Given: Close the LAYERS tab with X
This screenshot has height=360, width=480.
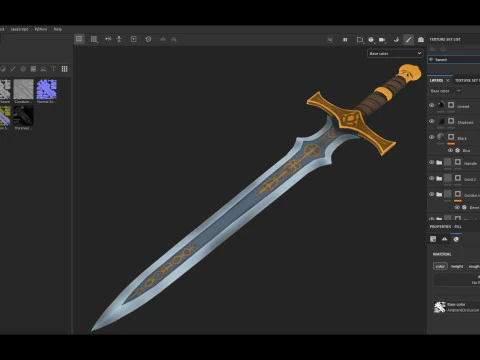Looking at the screenshot, I should pyautogui.click(x=448, y=80).
